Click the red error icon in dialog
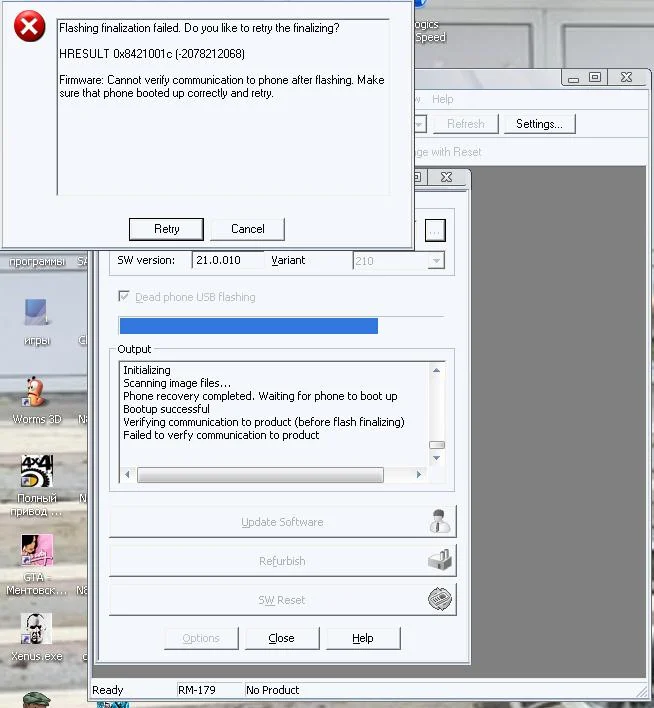654x708 pixels. pos(29,27)
